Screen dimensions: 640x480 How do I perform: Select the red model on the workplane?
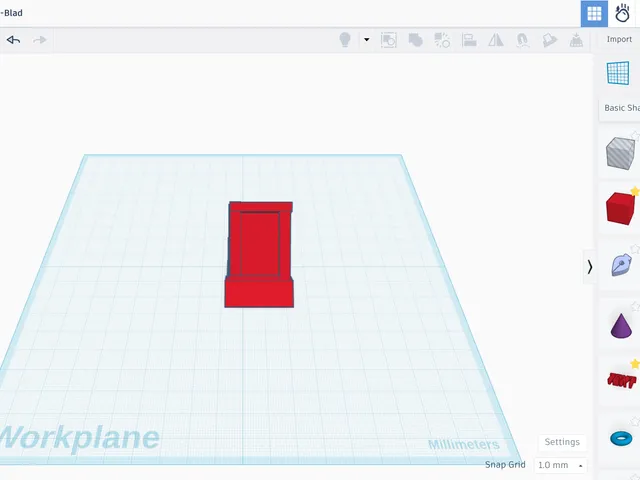(259, 254)
